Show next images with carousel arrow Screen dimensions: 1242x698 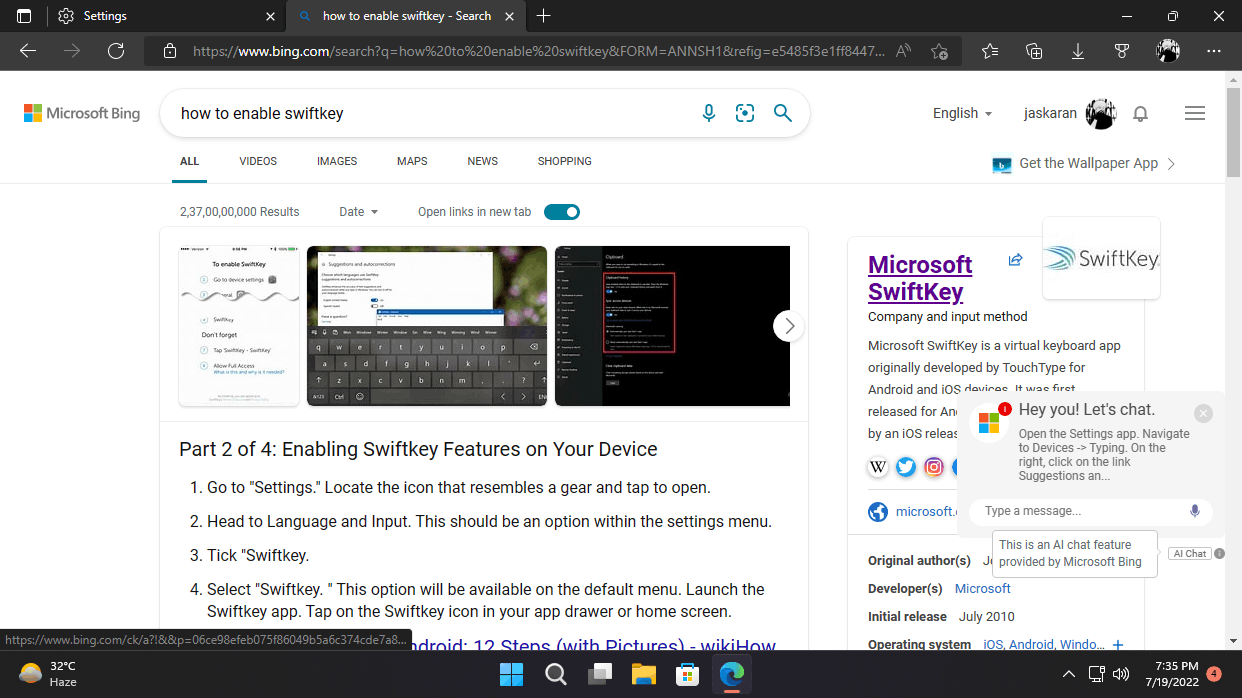pyautogui.click(x=789, y=326)
